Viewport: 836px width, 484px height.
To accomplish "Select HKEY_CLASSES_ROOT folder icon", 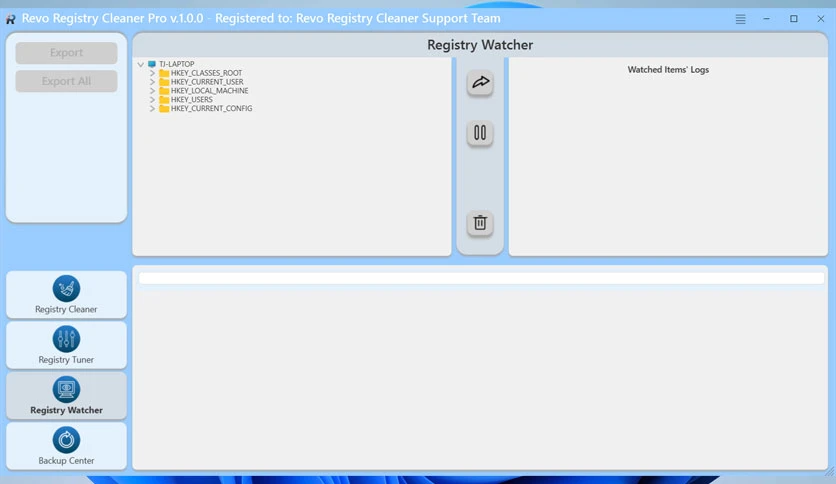I will coord(164,73).
